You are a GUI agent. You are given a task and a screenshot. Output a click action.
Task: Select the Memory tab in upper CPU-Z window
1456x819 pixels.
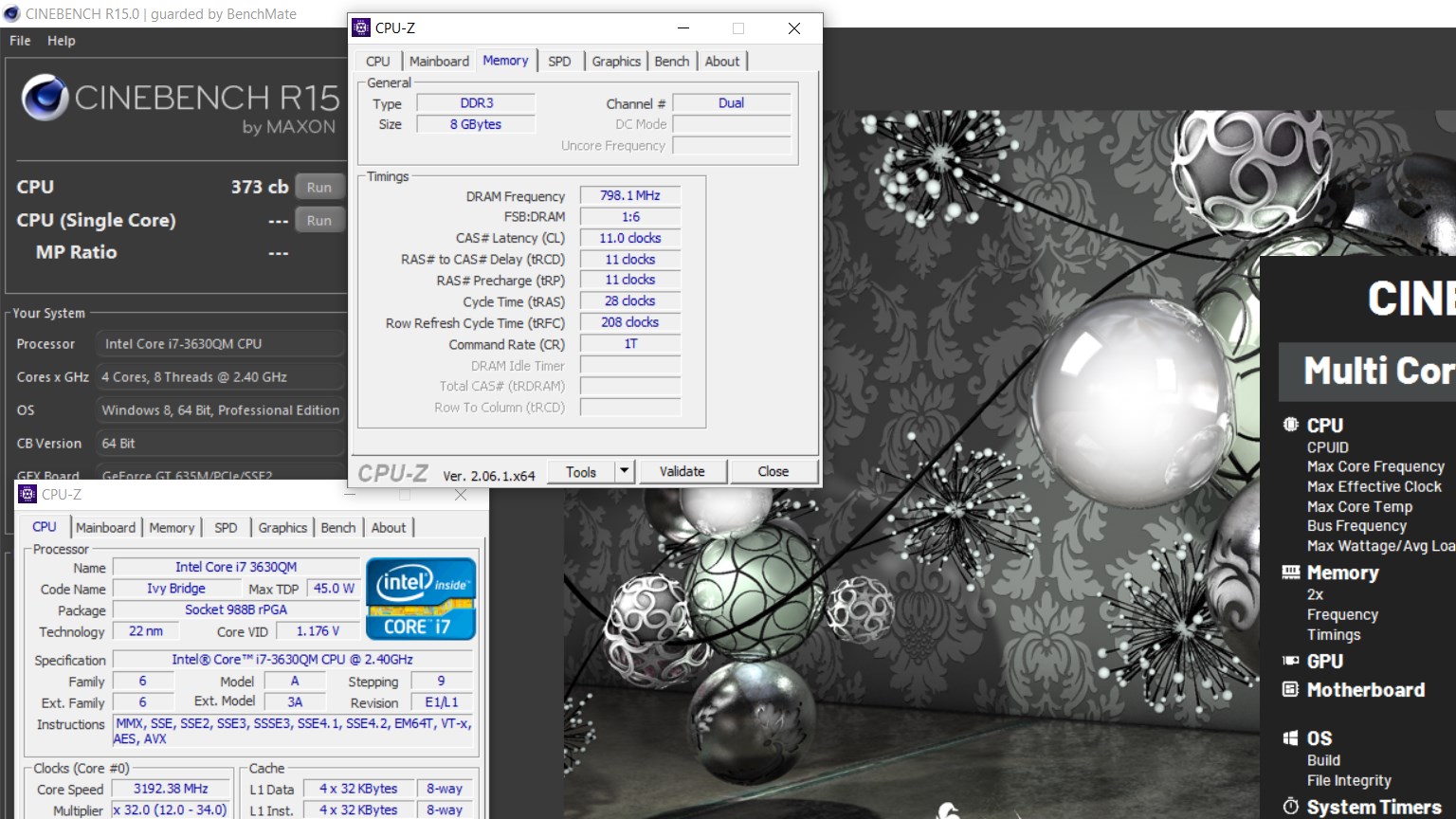pyautogui.click(x=505, y=60)
